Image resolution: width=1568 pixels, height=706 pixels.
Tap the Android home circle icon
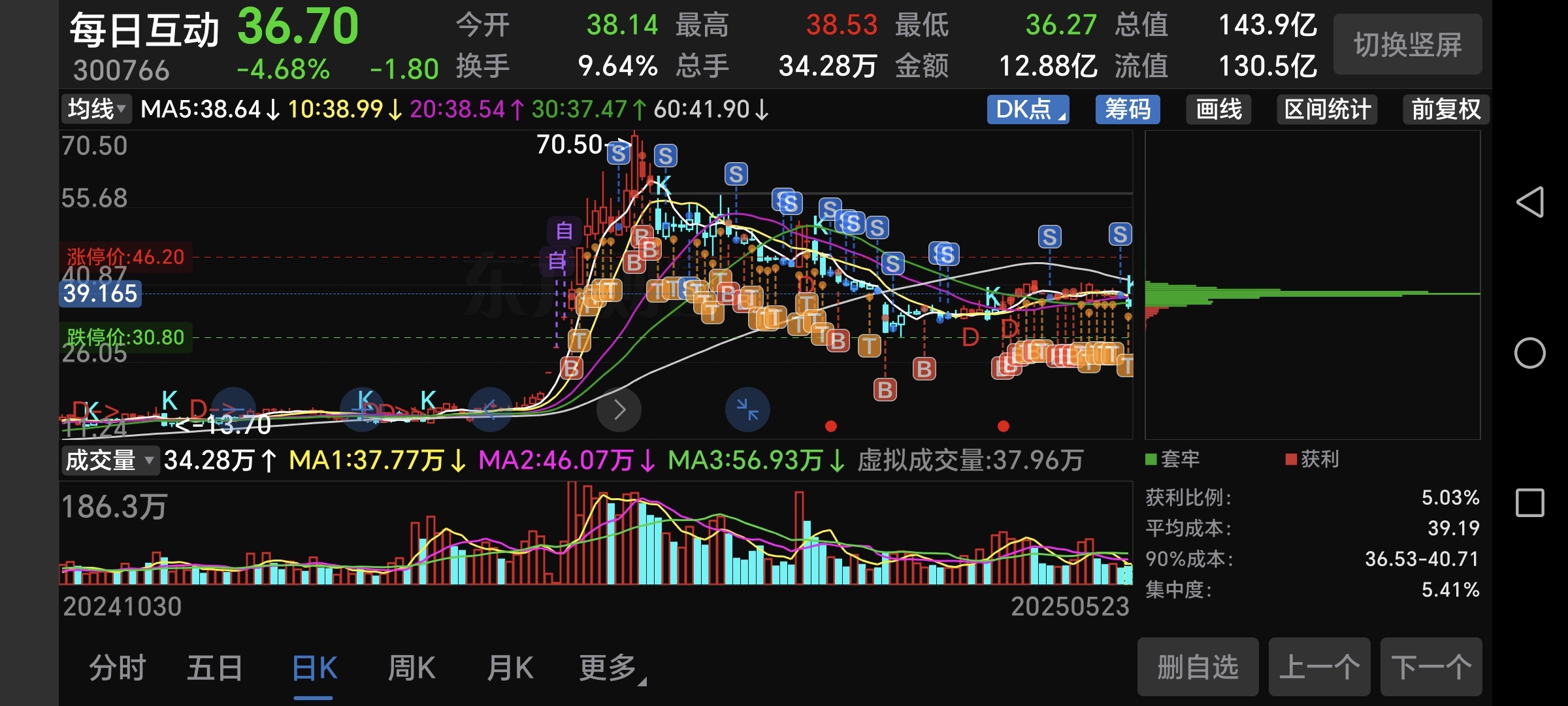click(1530, 353)
